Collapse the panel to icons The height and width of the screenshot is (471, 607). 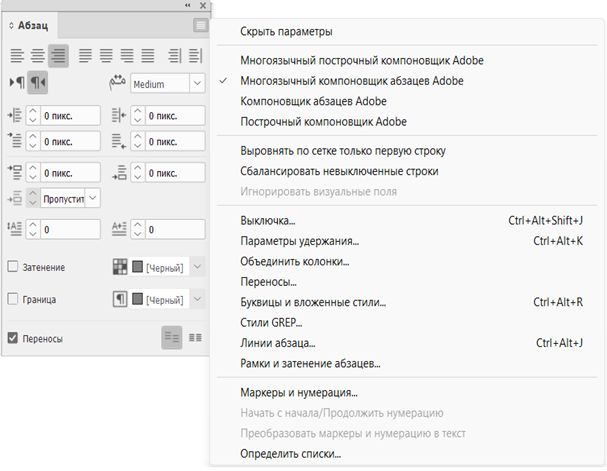coord(188,5)
